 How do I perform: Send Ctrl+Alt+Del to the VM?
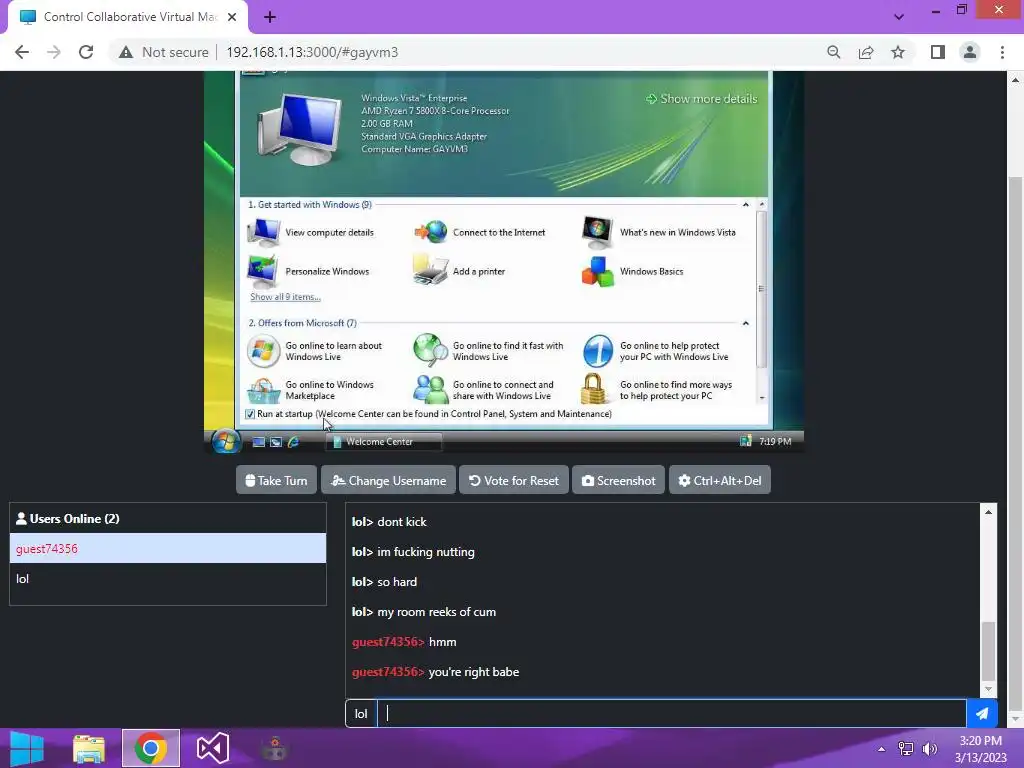coord(720,481)
